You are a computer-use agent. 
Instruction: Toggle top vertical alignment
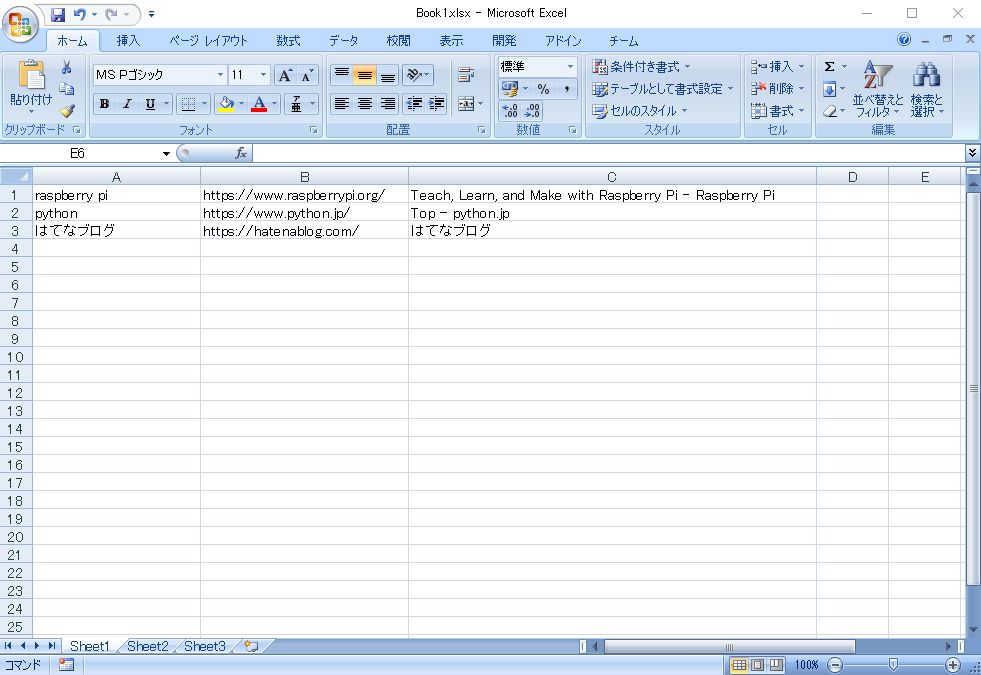[342, 76]
